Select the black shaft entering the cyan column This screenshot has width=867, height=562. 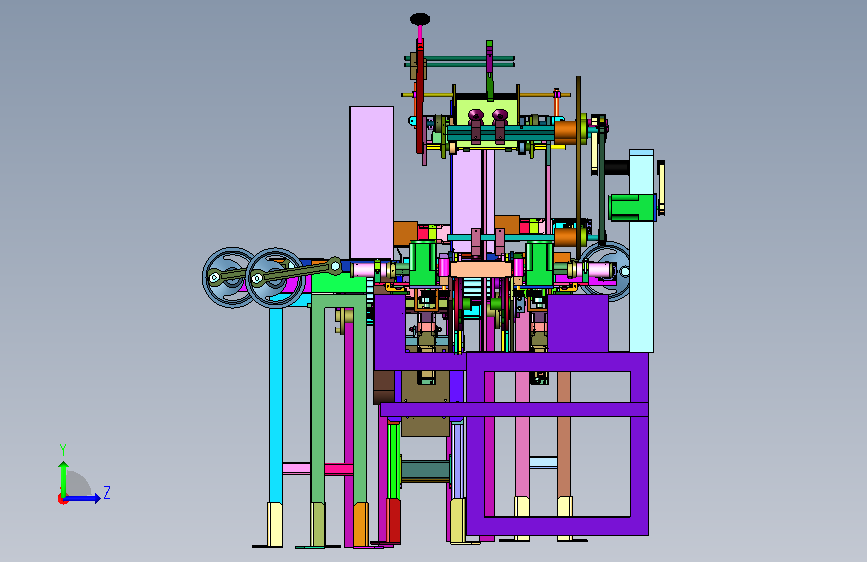pyautogui.click(x=617, y=167)
